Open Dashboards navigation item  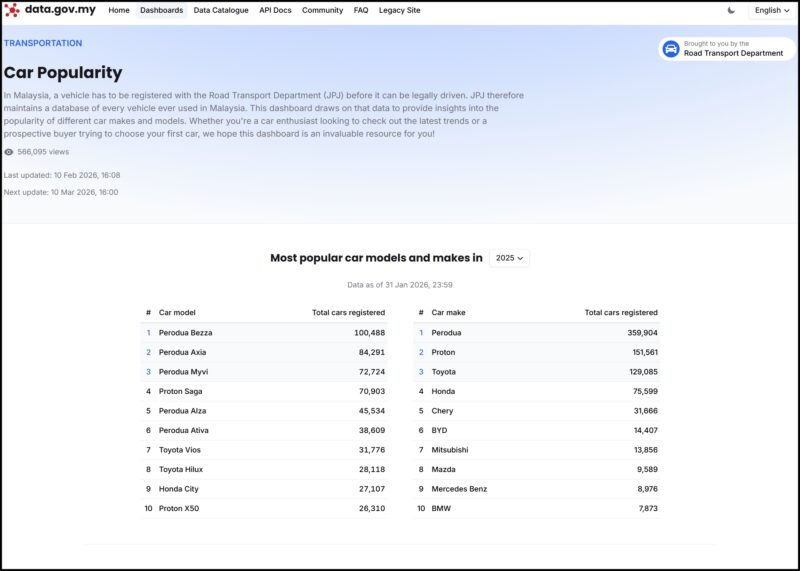161,10
